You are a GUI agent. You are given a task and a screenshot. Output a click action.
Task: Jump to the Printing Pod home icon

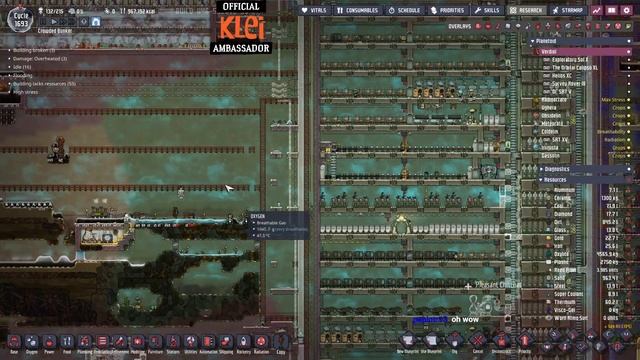[96, 22]
